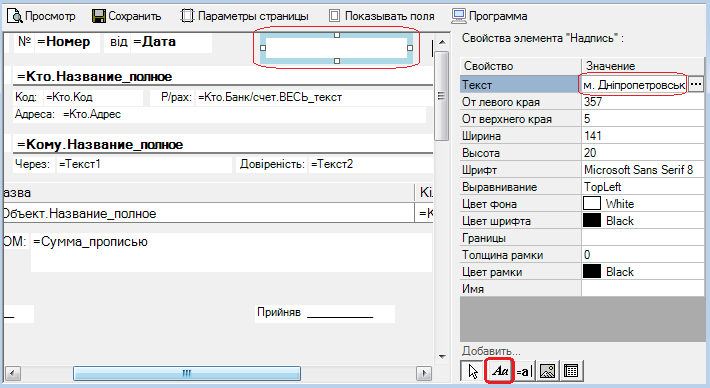710x388 pixels.
Task: Click the Просмотр preview toolbar button
Action: click(x=41, y=16)
